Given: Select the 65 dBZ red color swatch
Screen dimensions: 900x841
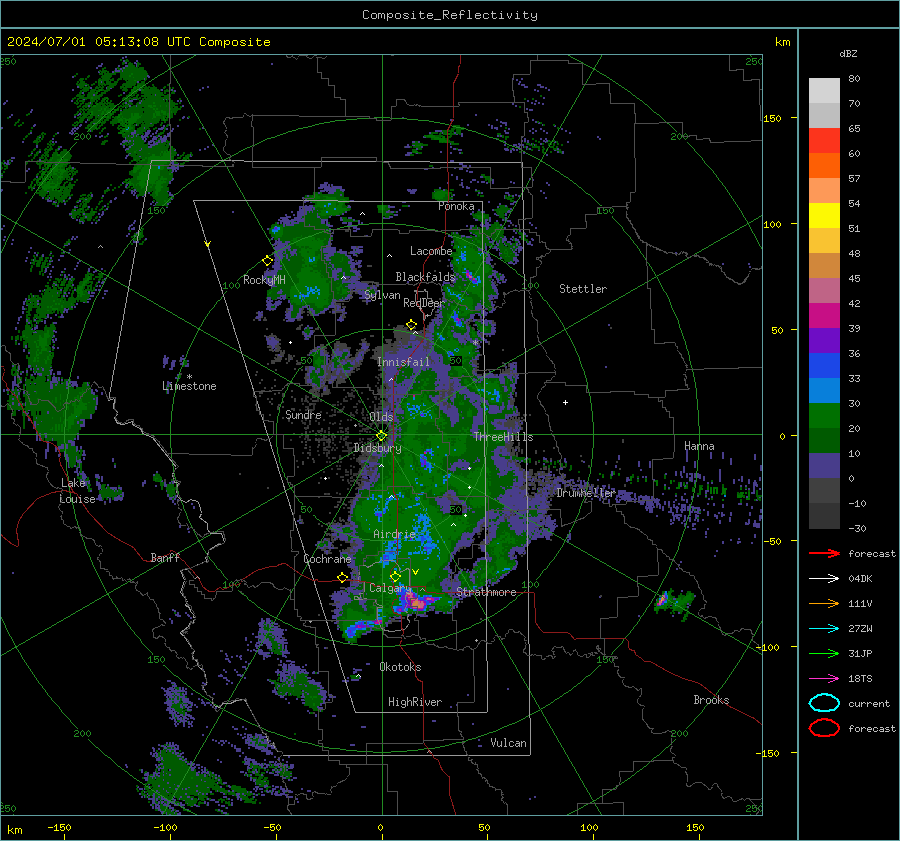Looking at the screenshot, I should point(824,140).
